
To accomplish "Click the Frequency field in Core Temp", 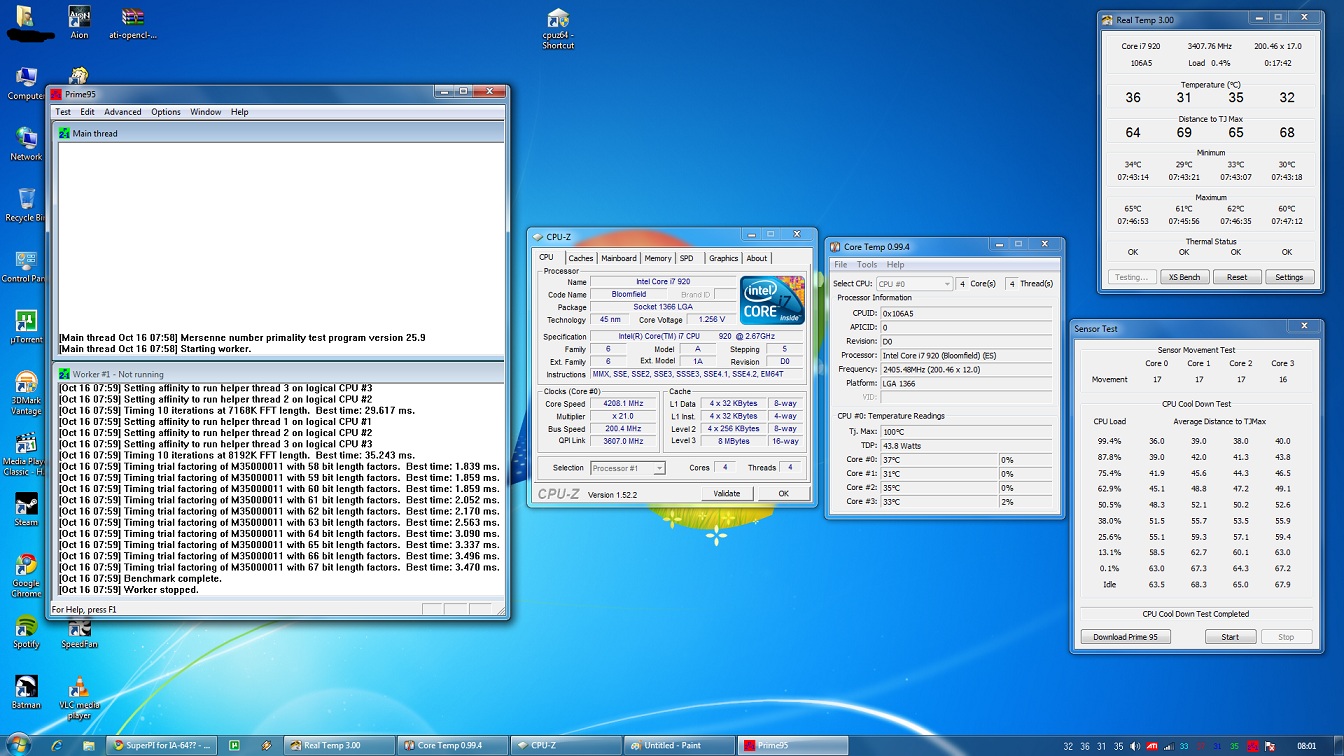I will click(966, 369).
